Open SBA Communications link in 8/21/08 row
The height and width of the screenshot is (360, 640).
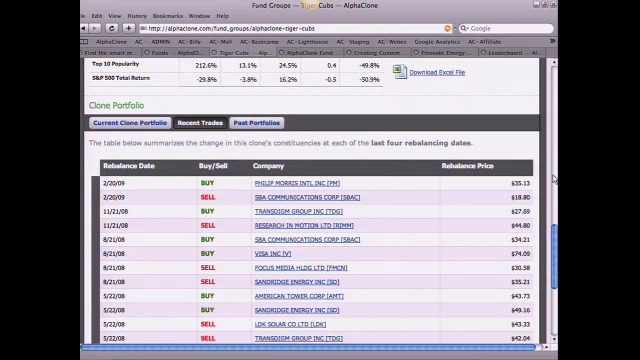tap(307, 240)
